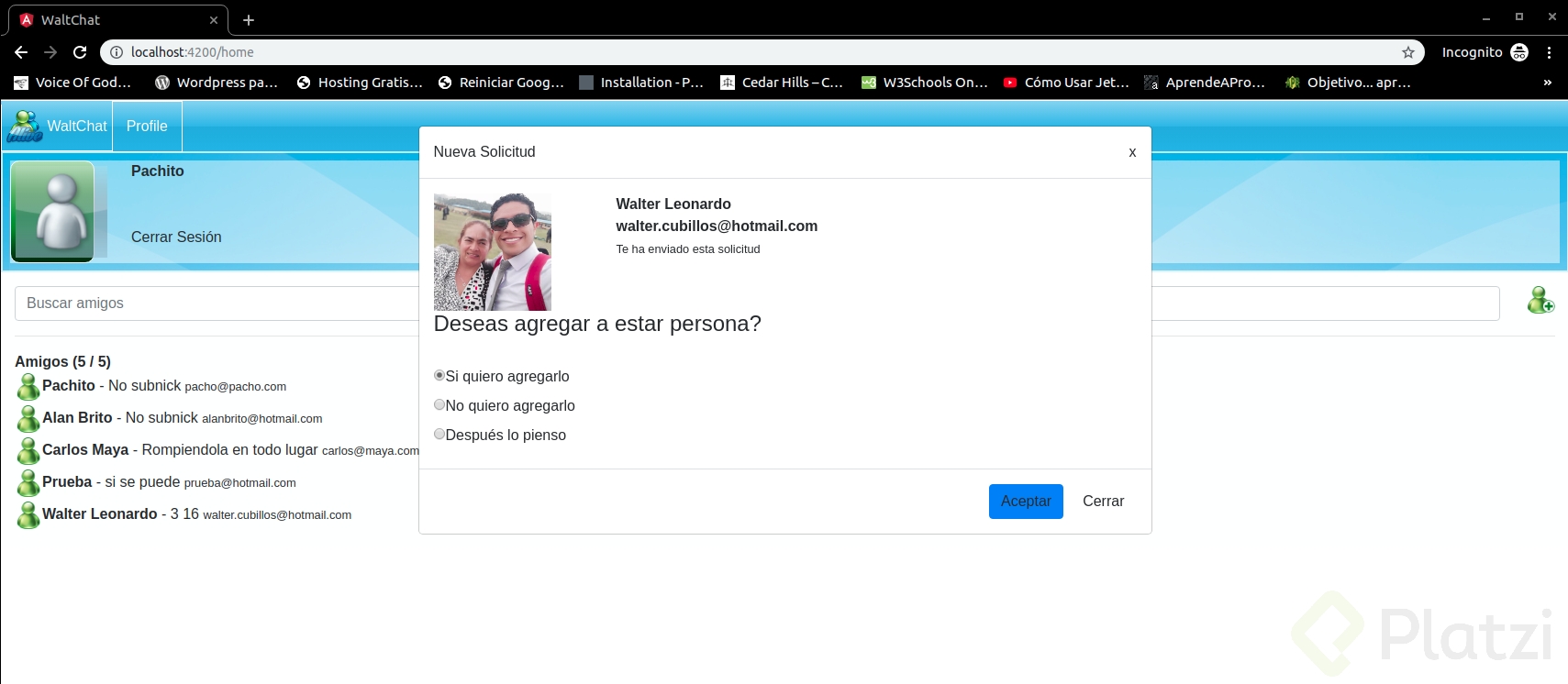Click 'Amigos (5 / 5)' heading
The height and width of the screenshot is (684, 1568).
62,361
